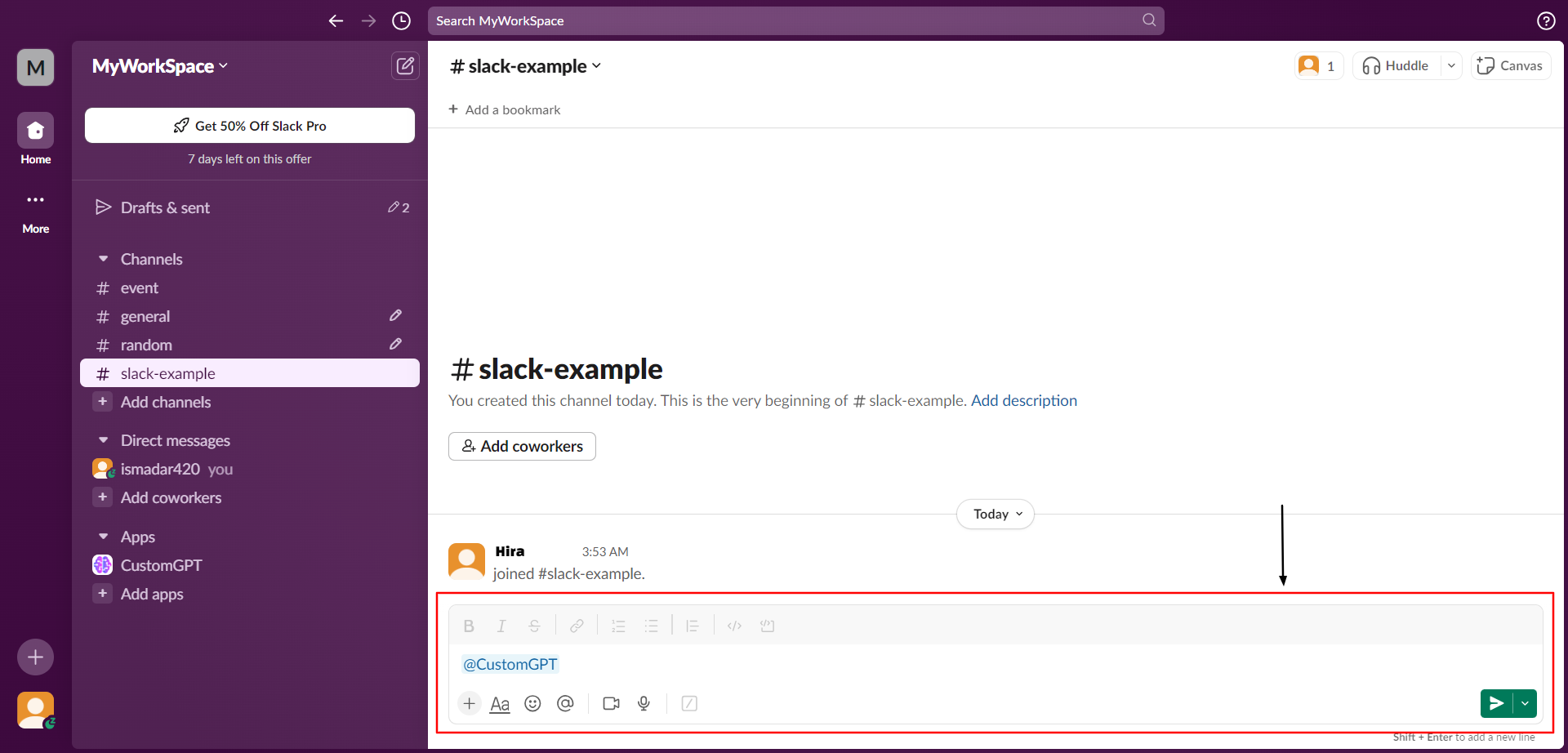Toggle bulleted list formatting
This screenshot has height=753, width=1568.
(651, 626)
